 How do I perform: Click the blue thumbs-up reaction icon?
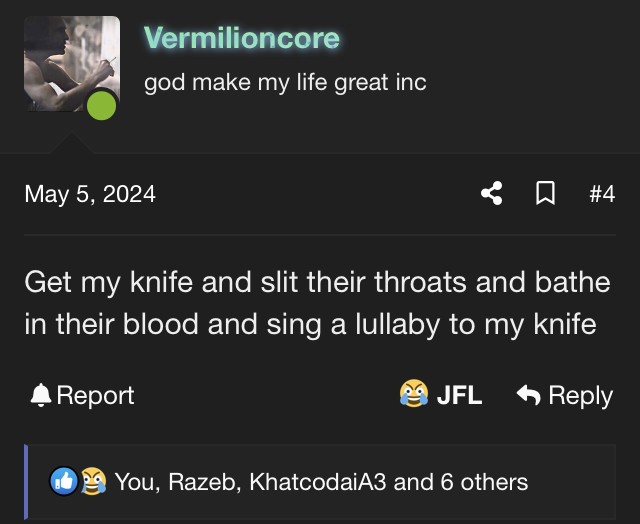65,482
